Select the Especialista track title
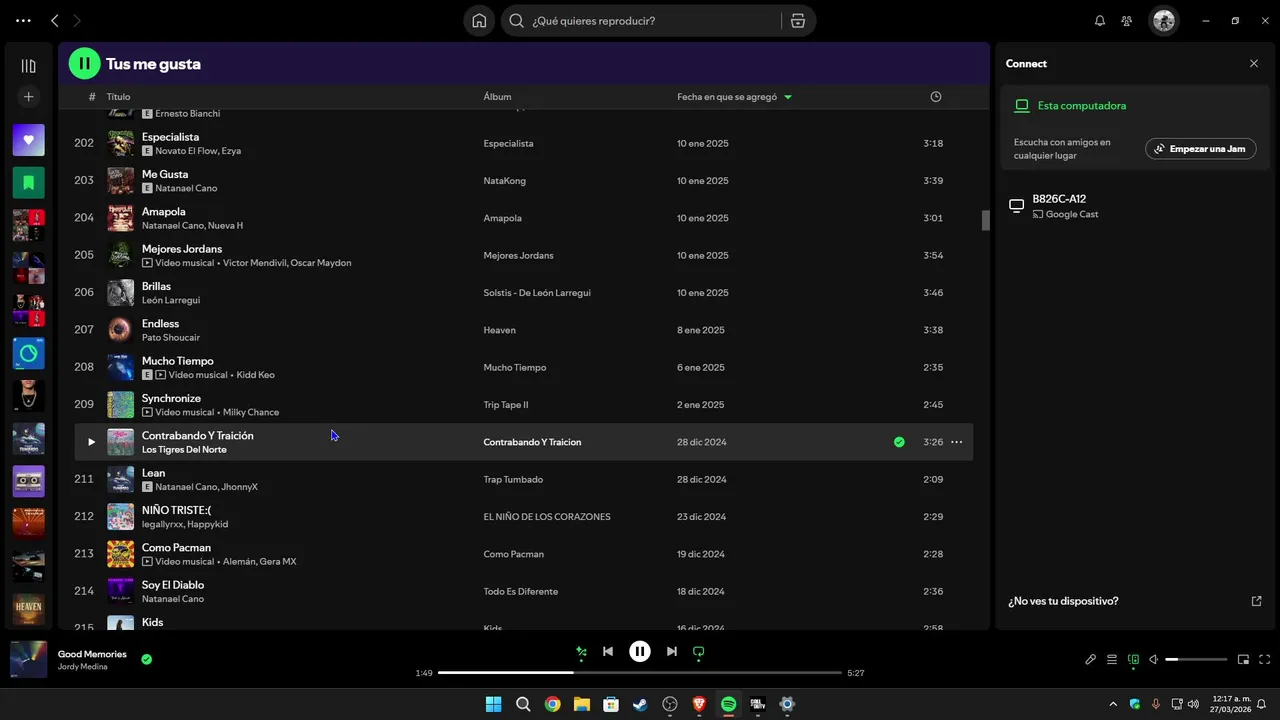The image size is (1280, 720). [x=170, y=137]
